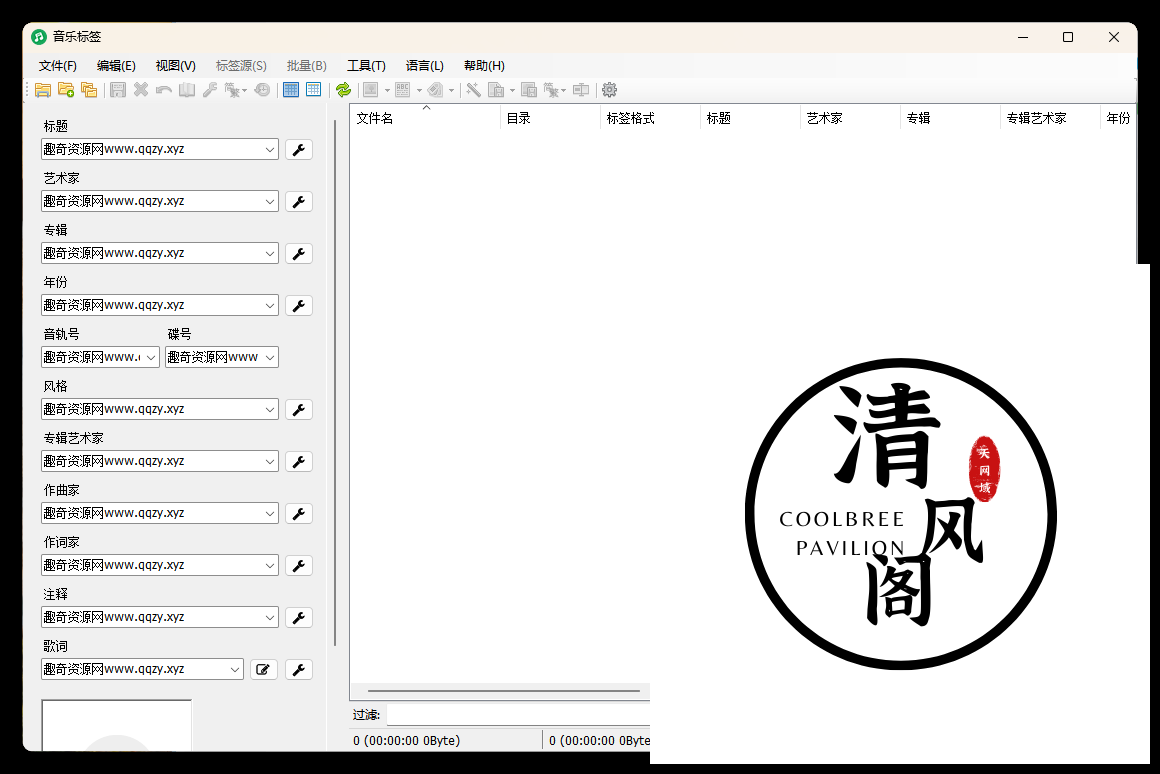Viewport: 1160px width, 774px height.
Task: Click the wrench button beside 年份 field
Action: 299,306
